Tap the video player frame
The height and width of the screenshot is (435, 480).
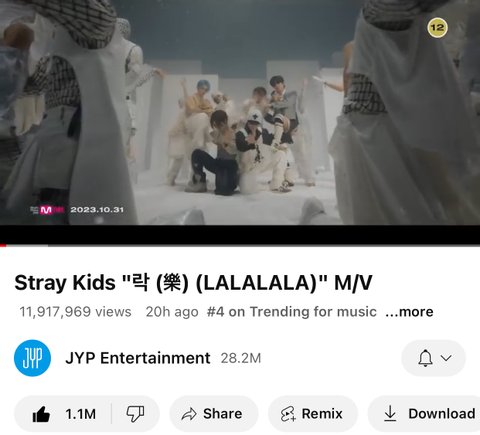[240, 112]
